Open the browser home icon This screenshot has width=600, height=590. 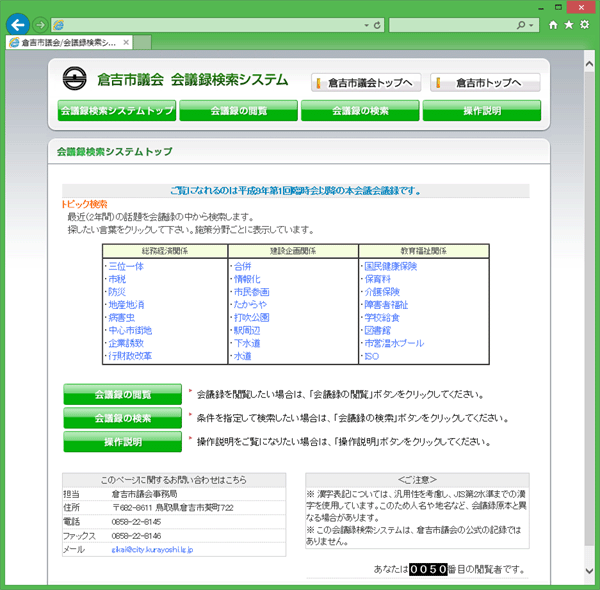click(553, 25)
